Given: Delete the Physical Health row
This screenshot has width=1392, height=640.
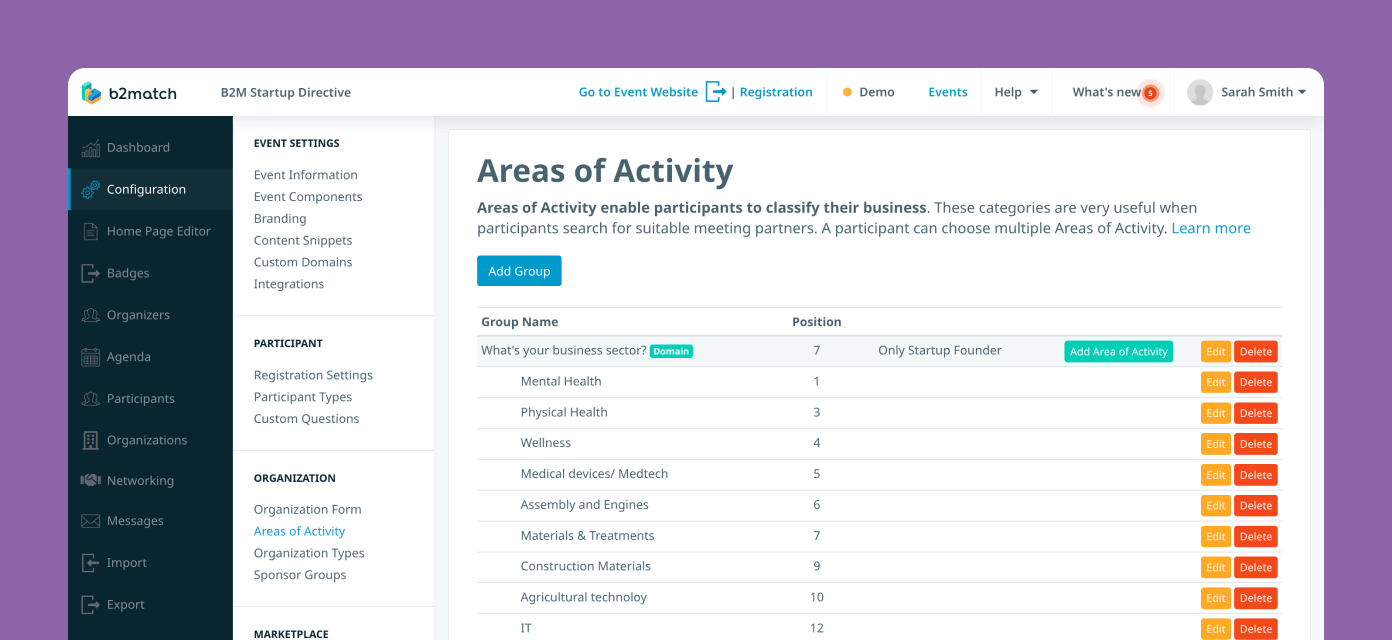Looking at the screenshot, I should pyautogui.click(x=1256, y=413).
